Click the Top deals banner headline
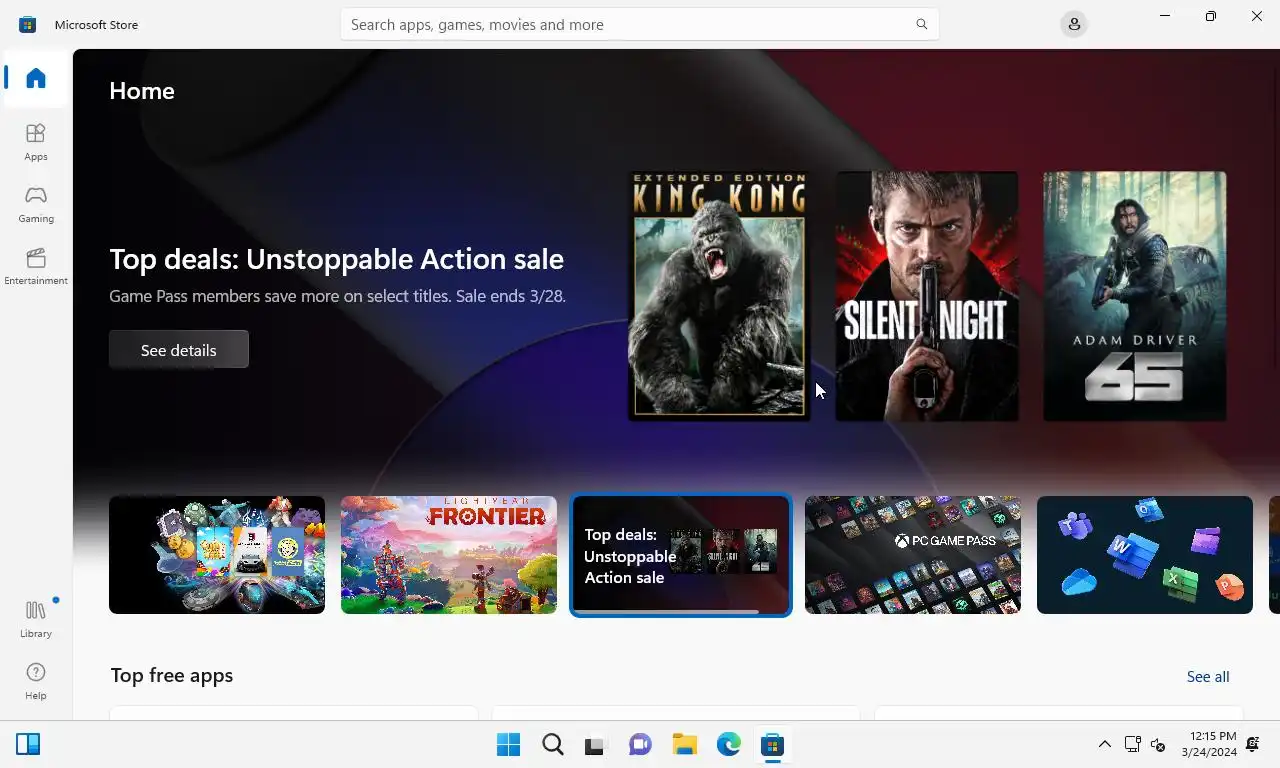Image resolution: width=1280 pixels, height=768 pixels. coord(336,259)
